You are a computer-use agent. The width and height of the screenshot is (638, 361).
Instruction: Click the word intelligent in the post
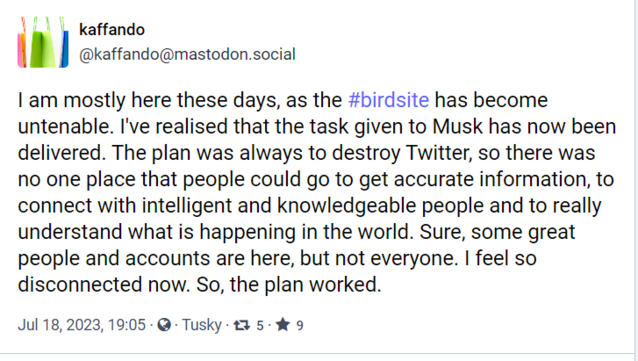point(187,206)
